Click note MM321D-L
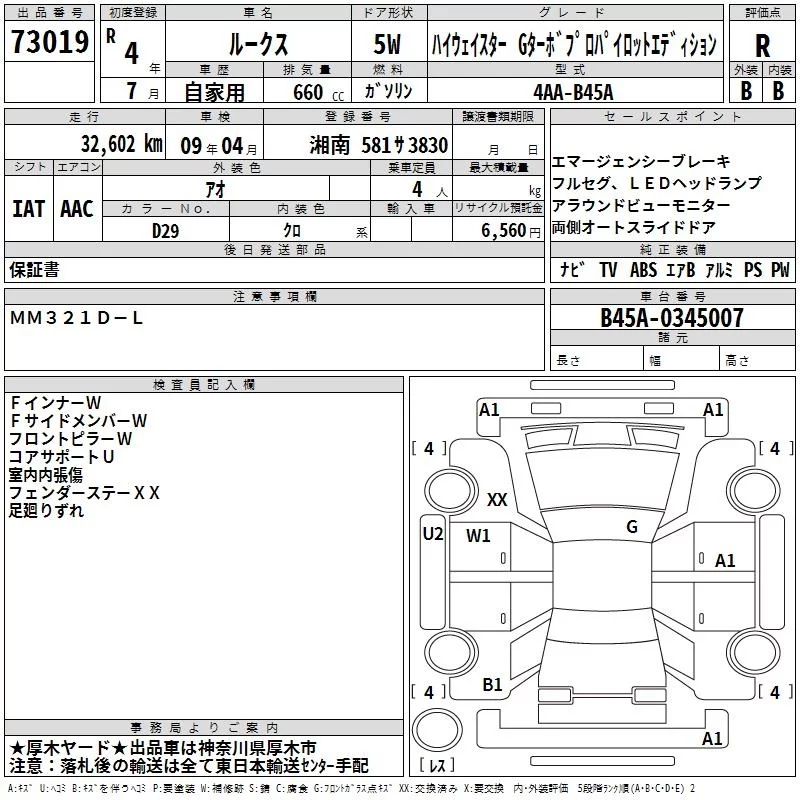 pyautogui.click(x=76, y=318)
